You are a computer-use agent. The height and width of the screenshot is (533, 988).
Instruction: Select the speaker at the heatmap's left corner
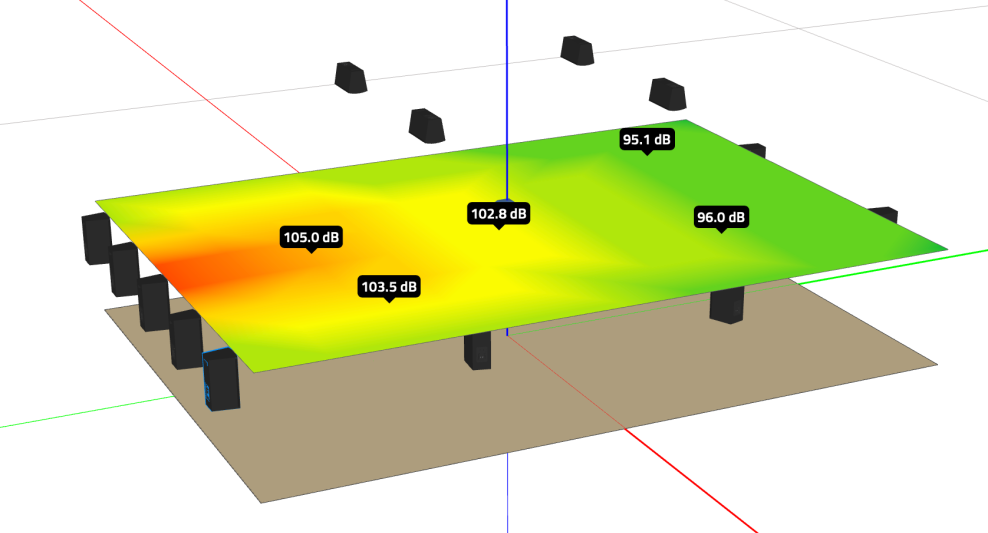tap(95, 239)
